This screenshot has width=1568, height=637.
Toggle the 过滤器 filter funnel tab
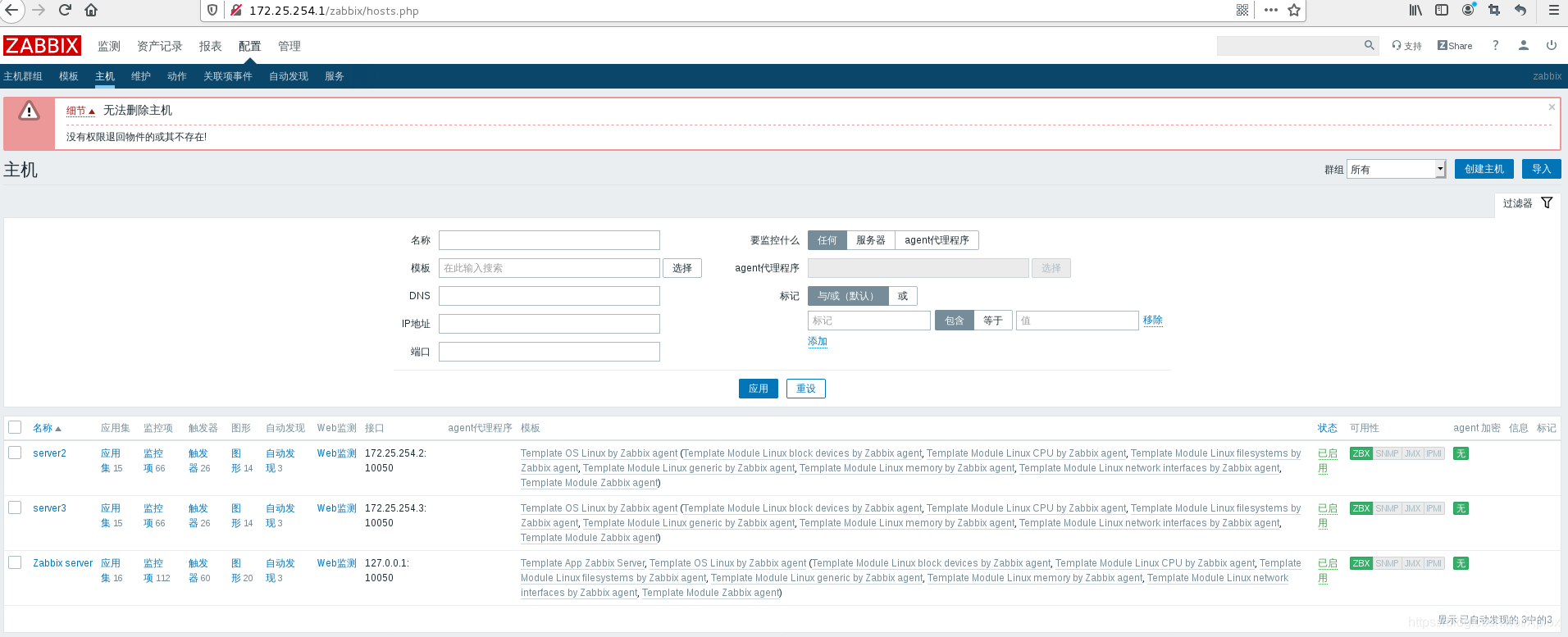(x=1527, y=203)
